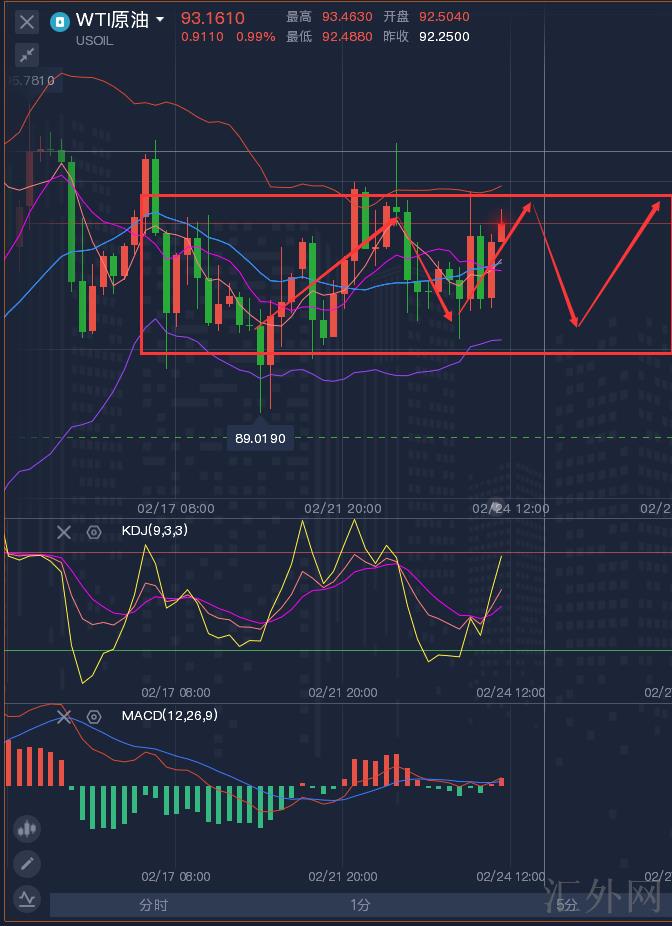
Task: Select the candlestick chart type icon
Action: pyautogui.click(x=27, y=828)
